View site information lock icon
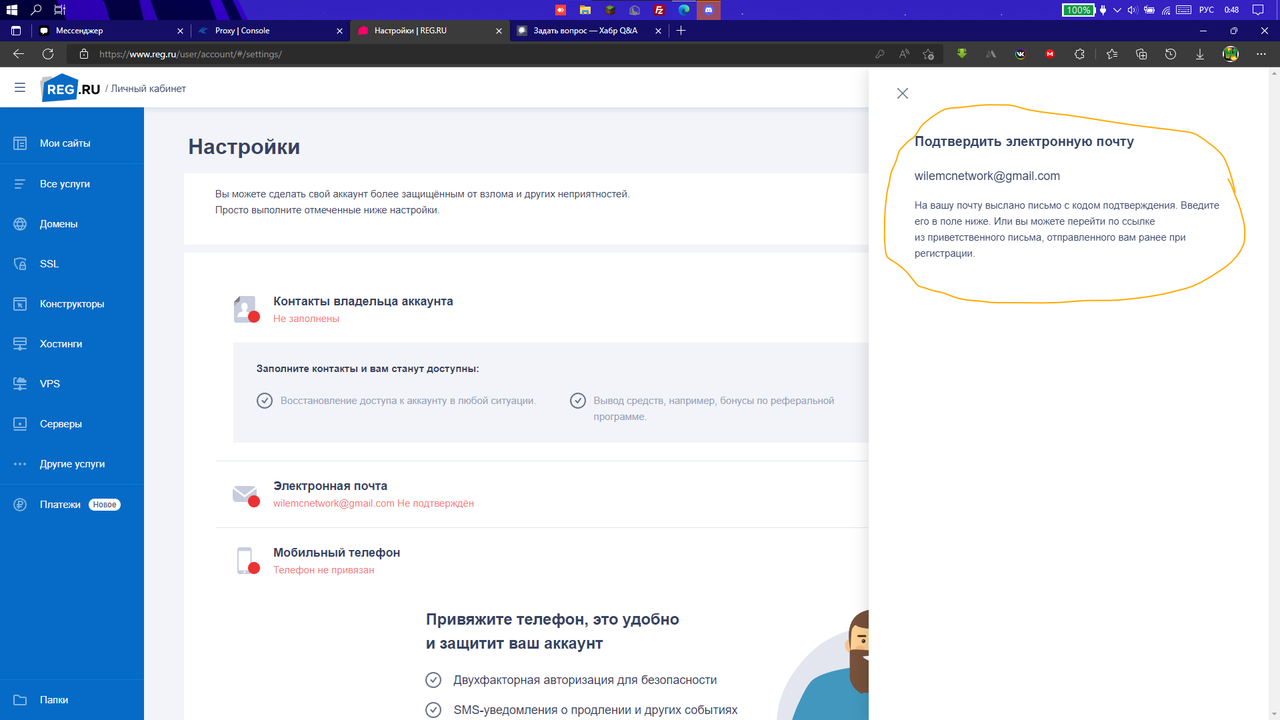 pos(84,54)
